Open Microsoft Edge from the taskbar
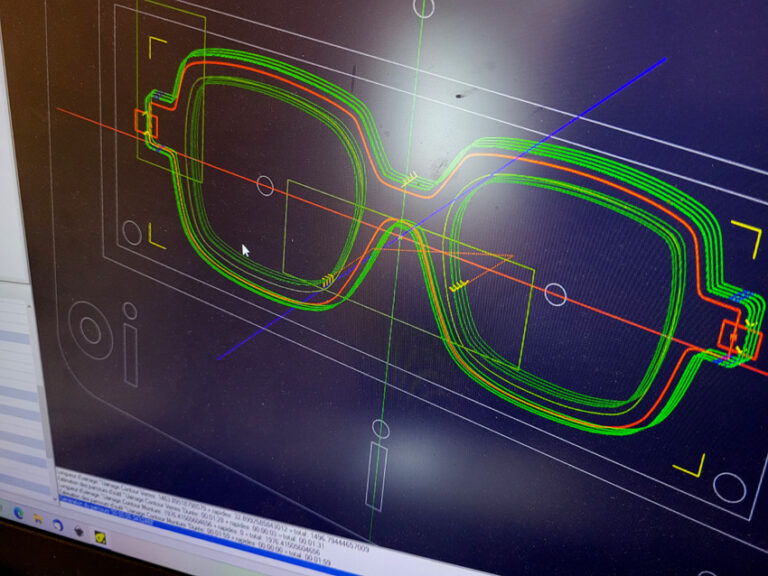 (18, 513)
